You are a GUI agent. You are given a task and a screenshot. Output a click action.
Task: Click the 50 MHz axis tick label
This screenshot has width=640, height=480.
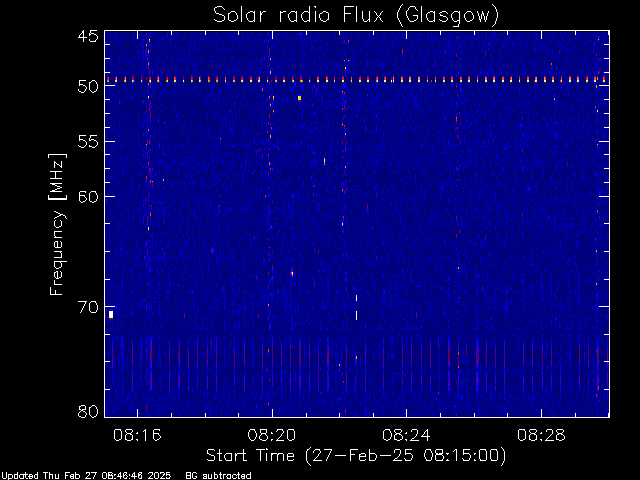pos(88,87)
